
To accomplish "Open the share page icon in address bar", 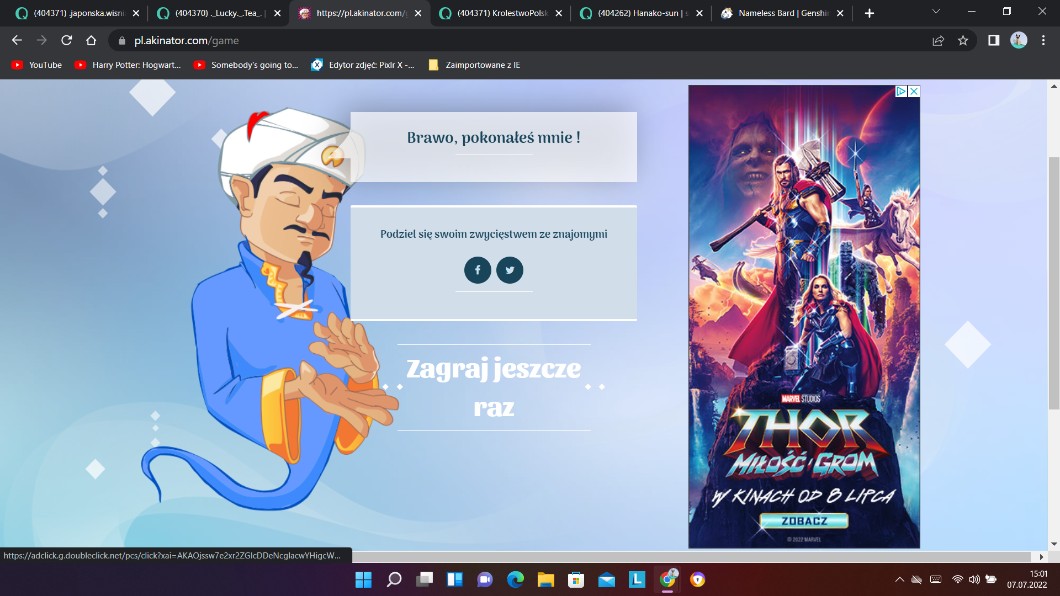I will pos(938,40).
